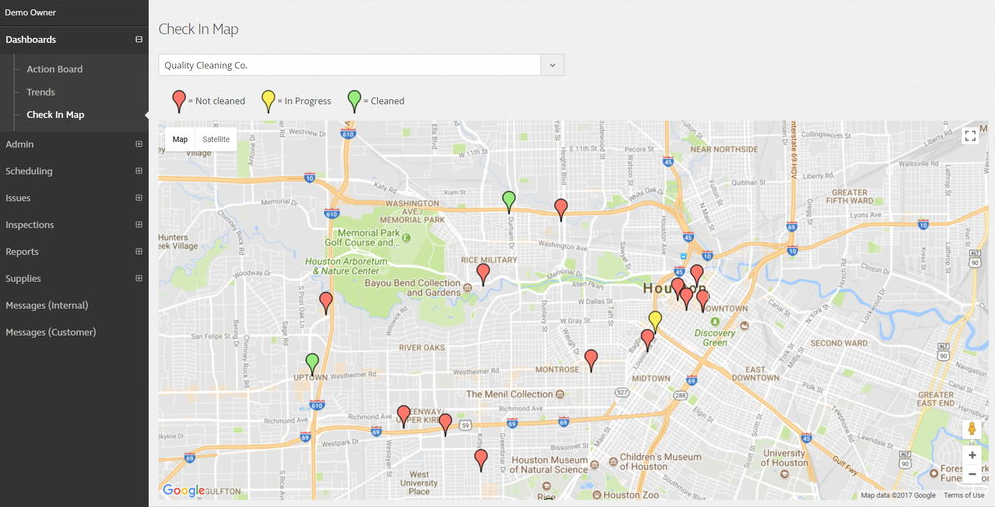Image resolution: width=995 pixels, height=507 pixels.
Task: Toggle fullscreen map view
Action: (x=970, y=136)
